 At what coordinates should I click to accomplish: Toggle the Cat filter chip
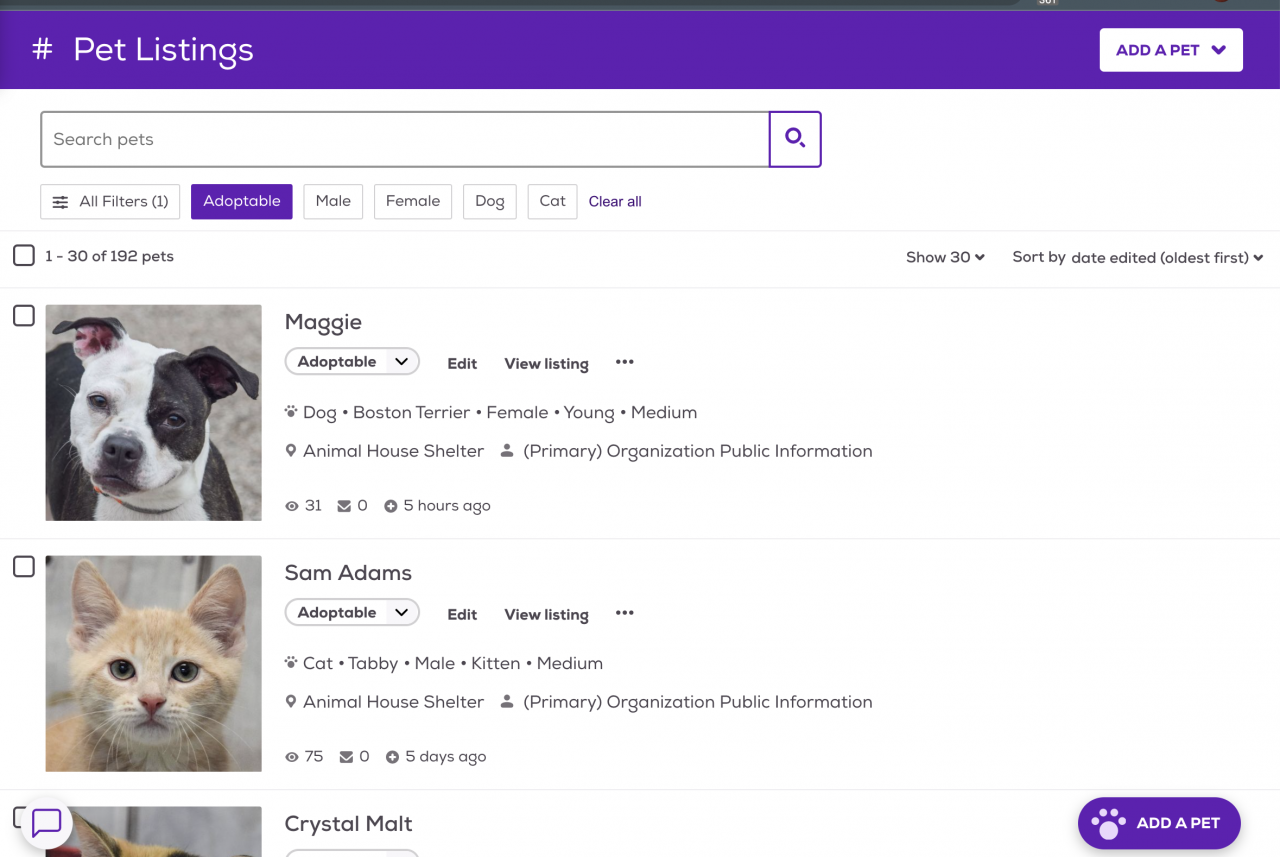pyautogui.click(x=552, y=201)
